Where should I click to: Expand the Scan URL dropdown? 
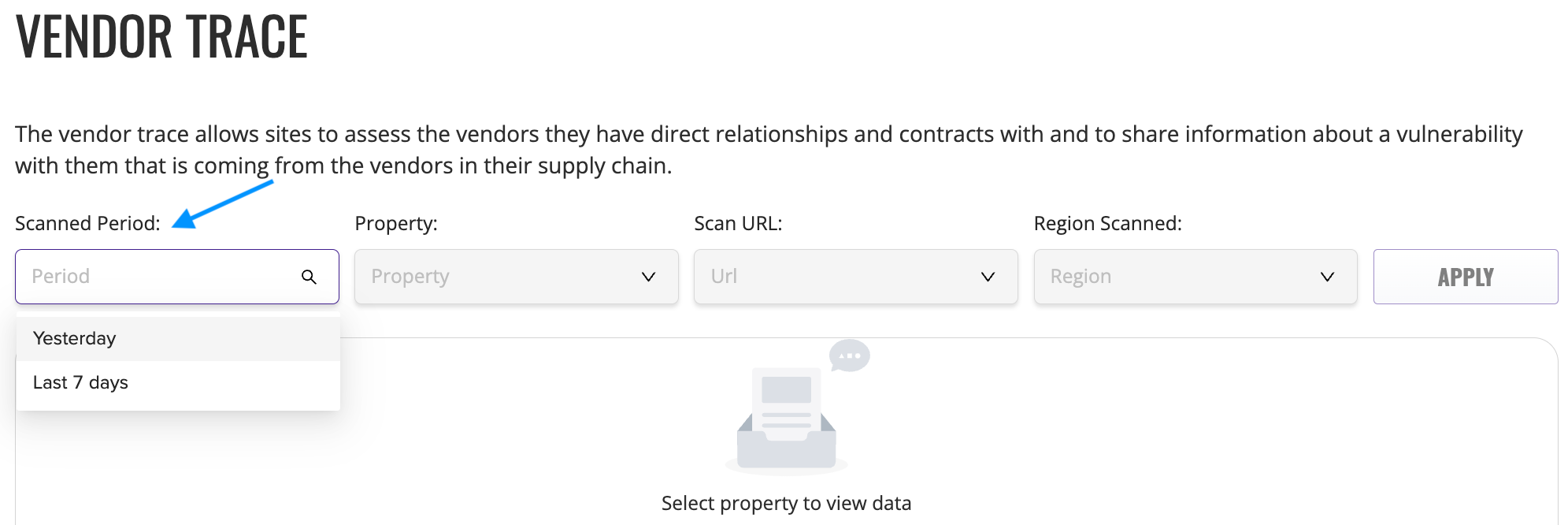[856, 277]
